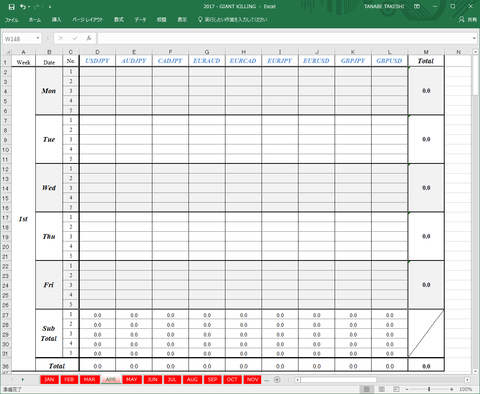
Task: Click the horizontal scrollbar thumb
Action: pyautogui.click(x=339, y=380)
